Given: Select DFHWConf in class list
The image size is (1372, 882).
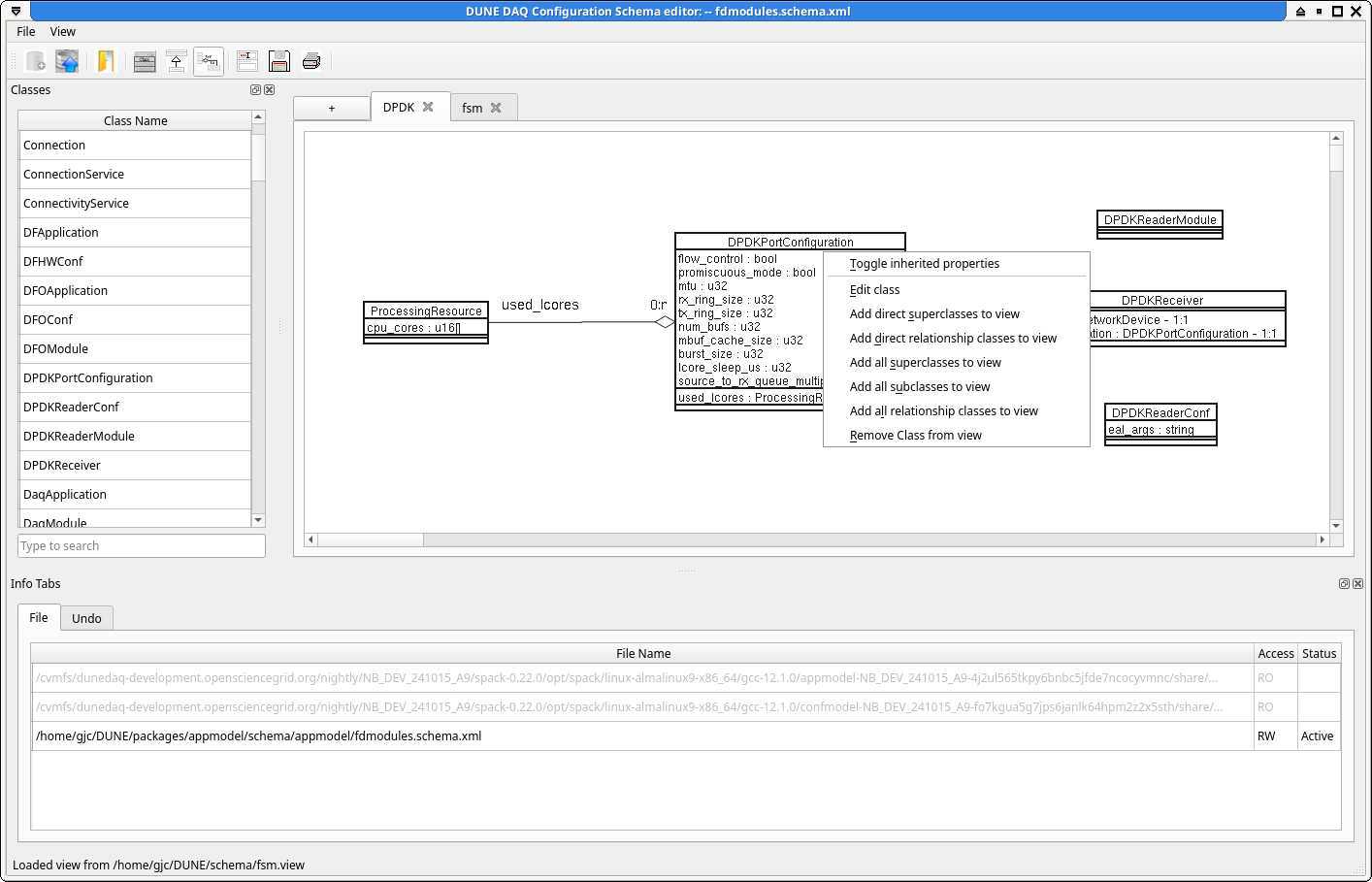Looking at the screenshot, I should (x=135, y=262).
